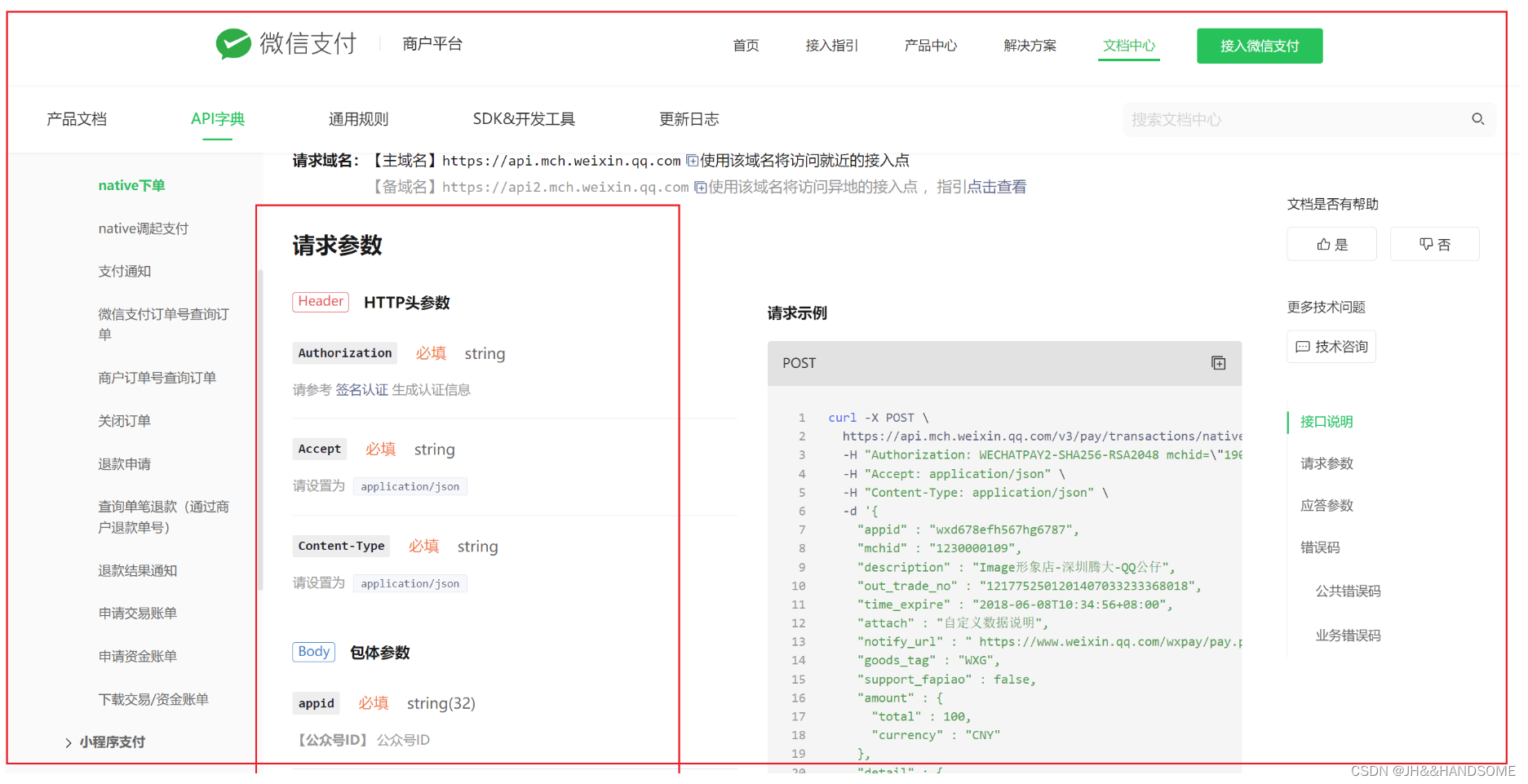Click the Accept parameter name
The width and height of the screenshot is (1528, 784).
pyautogui.click(x=320, y=449)
